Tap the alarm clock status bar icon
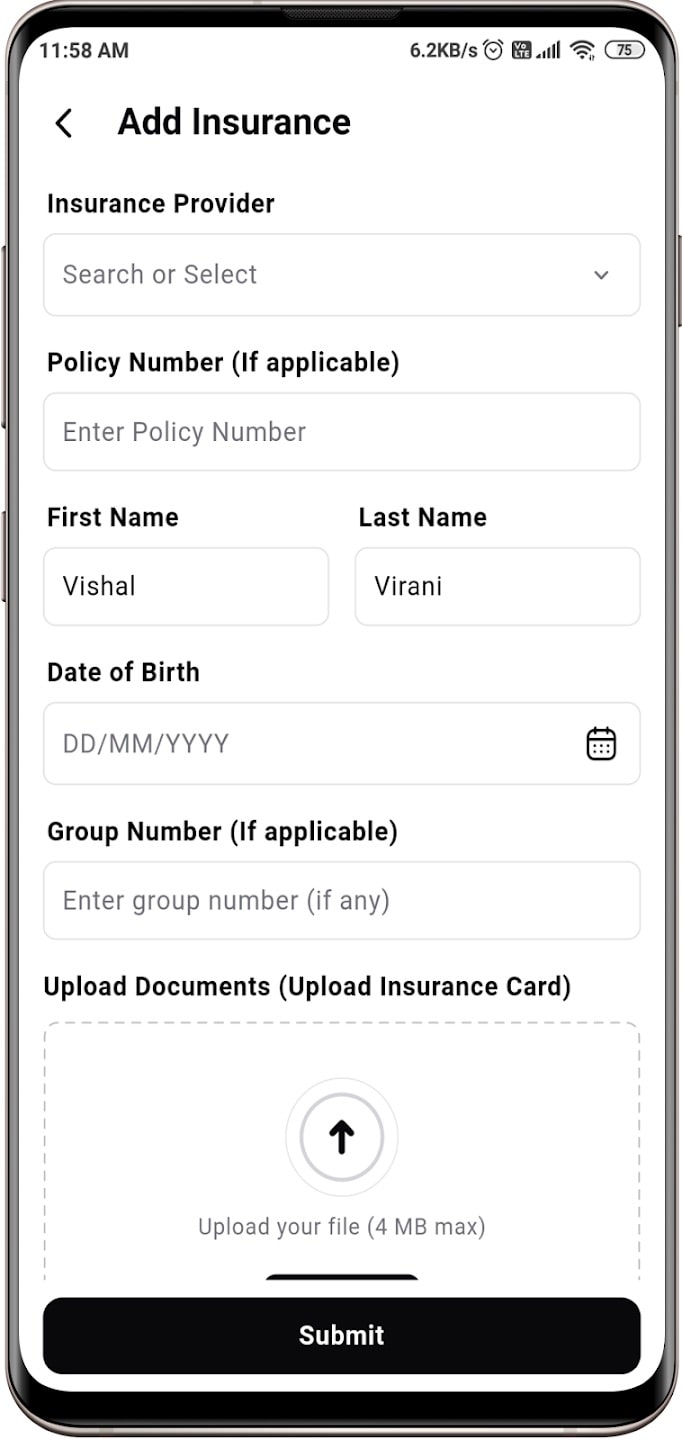This screenshot has width=682, height=1440. pos(491,49)
